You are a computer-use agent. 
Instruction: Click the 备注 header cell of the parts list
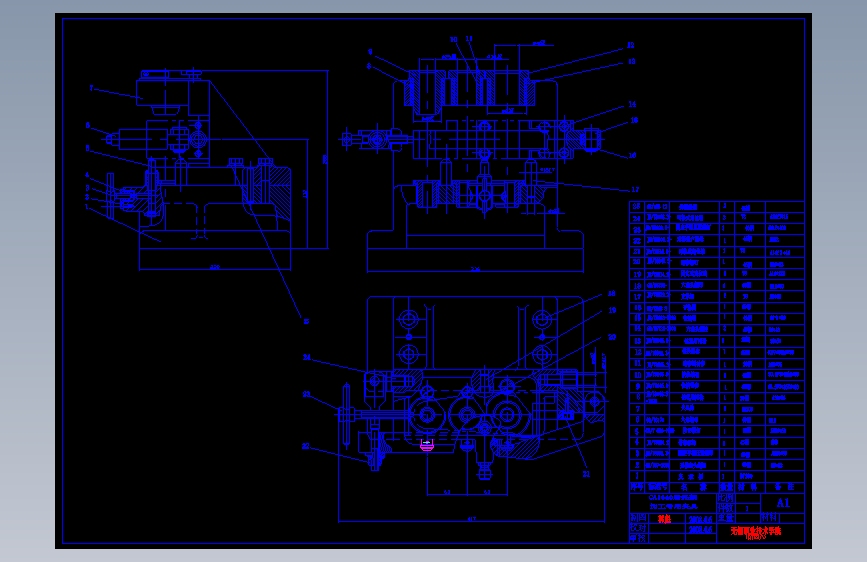[x=784, y=487]
